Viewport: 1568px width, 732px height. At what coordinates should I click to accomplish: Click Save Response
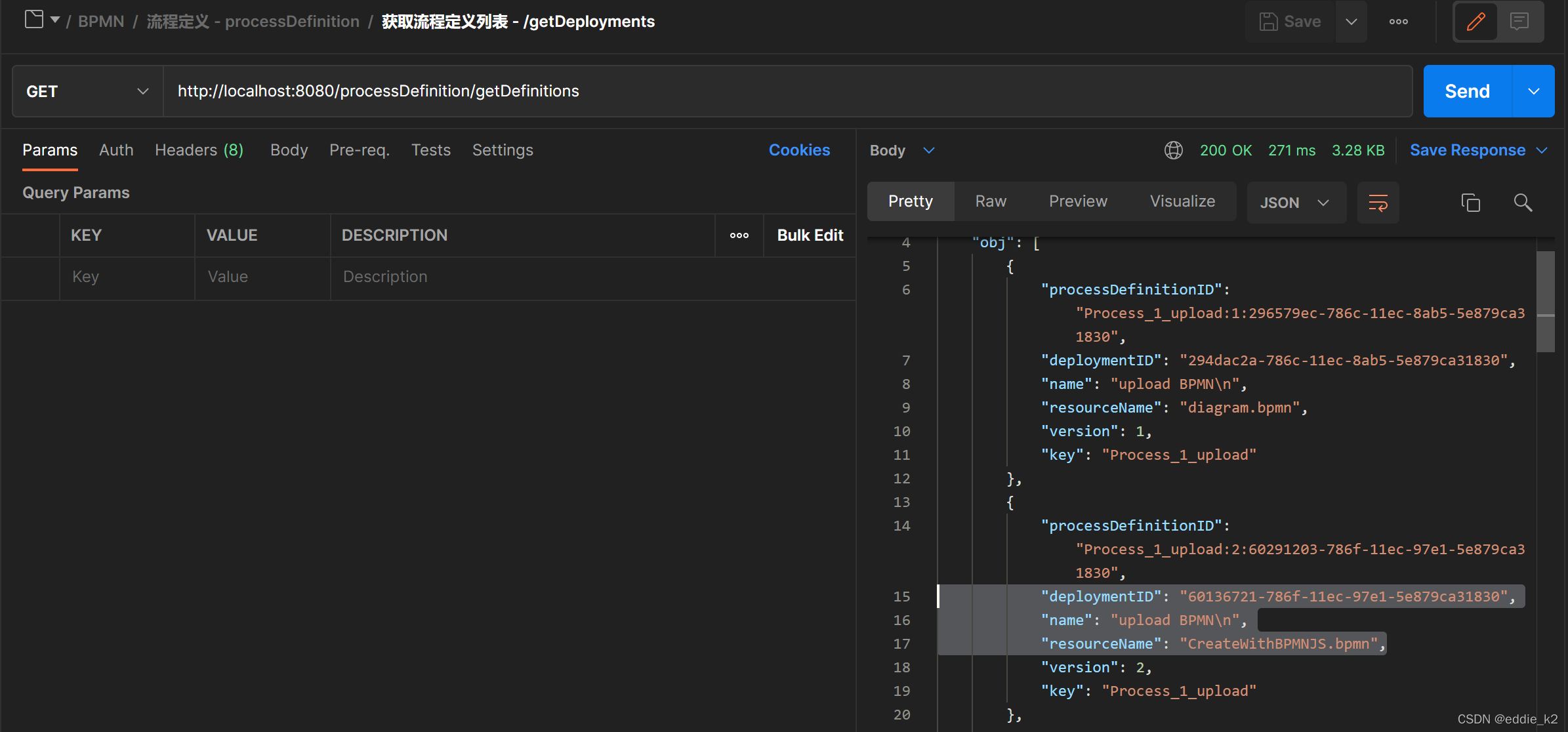click(1468, 151)
